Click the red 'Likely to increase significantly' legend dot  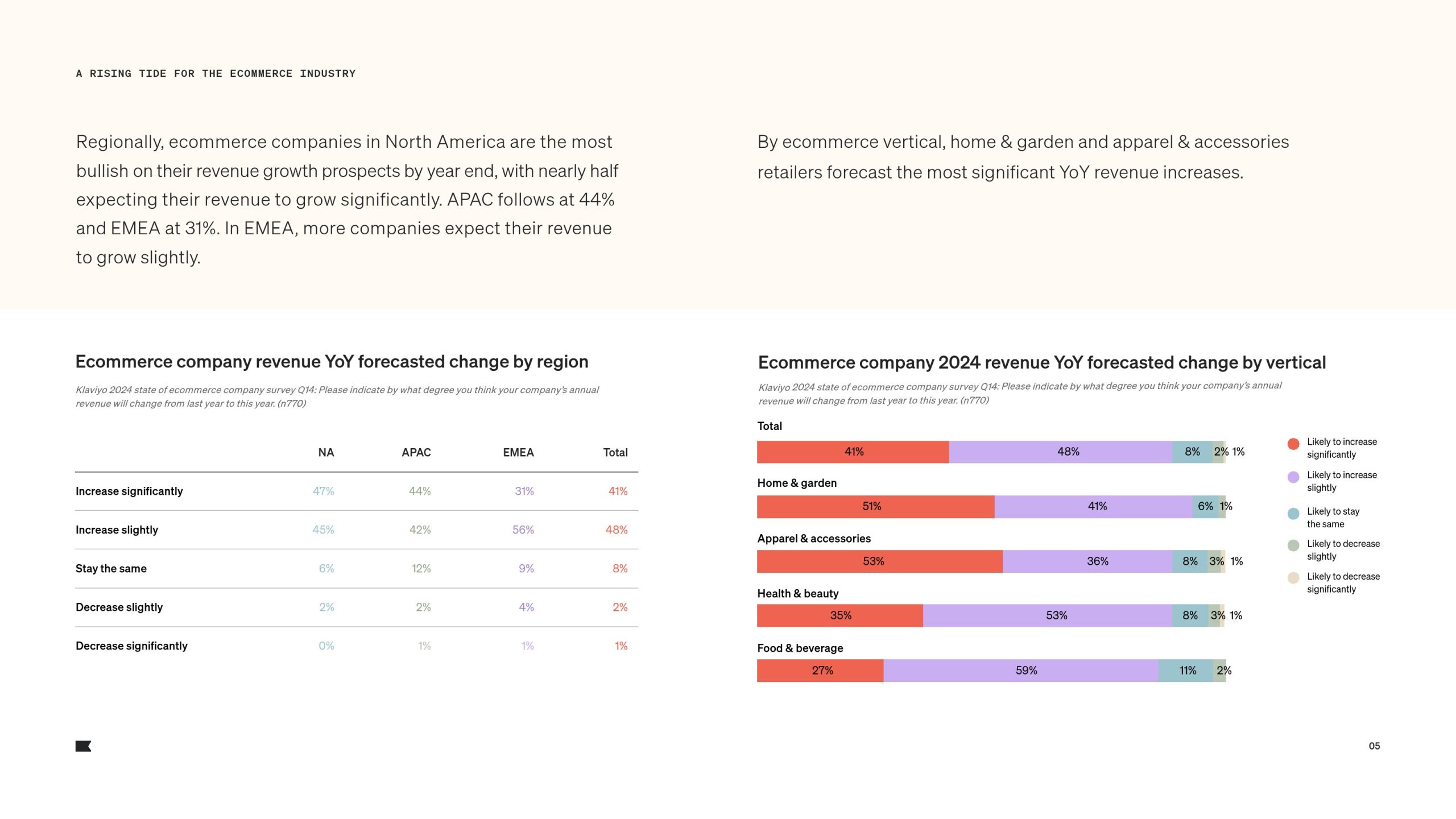pyautogui.click(x=1293, y=444)
